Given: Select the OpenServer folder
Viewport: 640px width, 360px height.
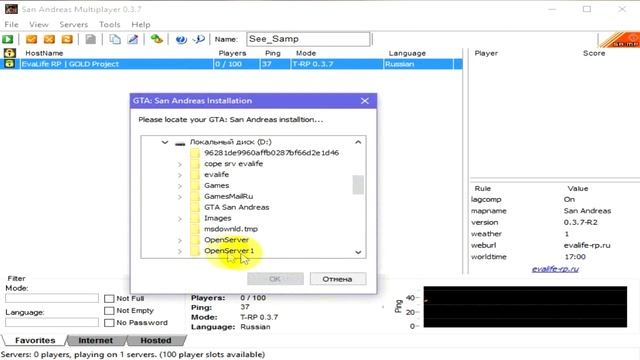Looking at the screenshot, I should 226,240.
